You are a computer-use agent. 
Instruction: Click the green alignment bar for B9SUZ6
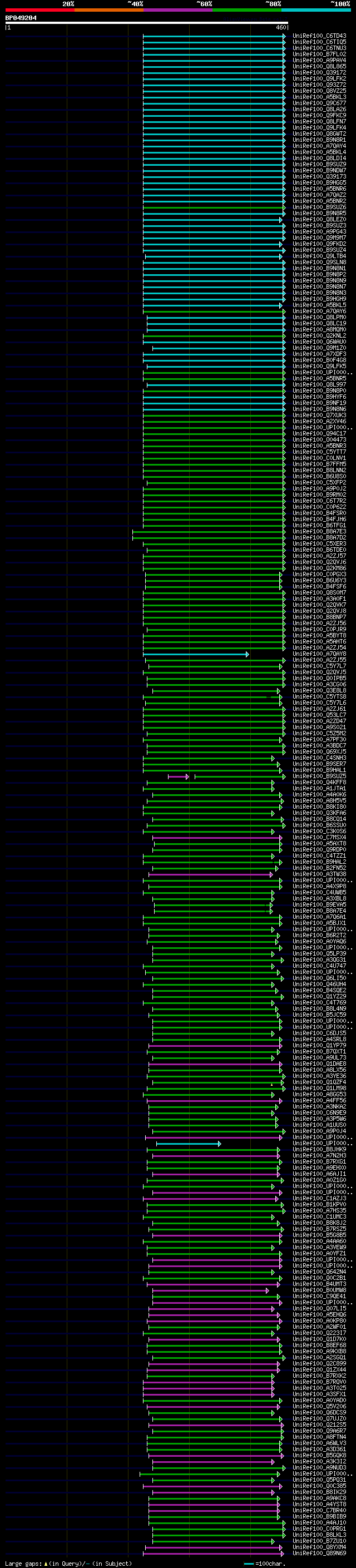pos(214,207)
